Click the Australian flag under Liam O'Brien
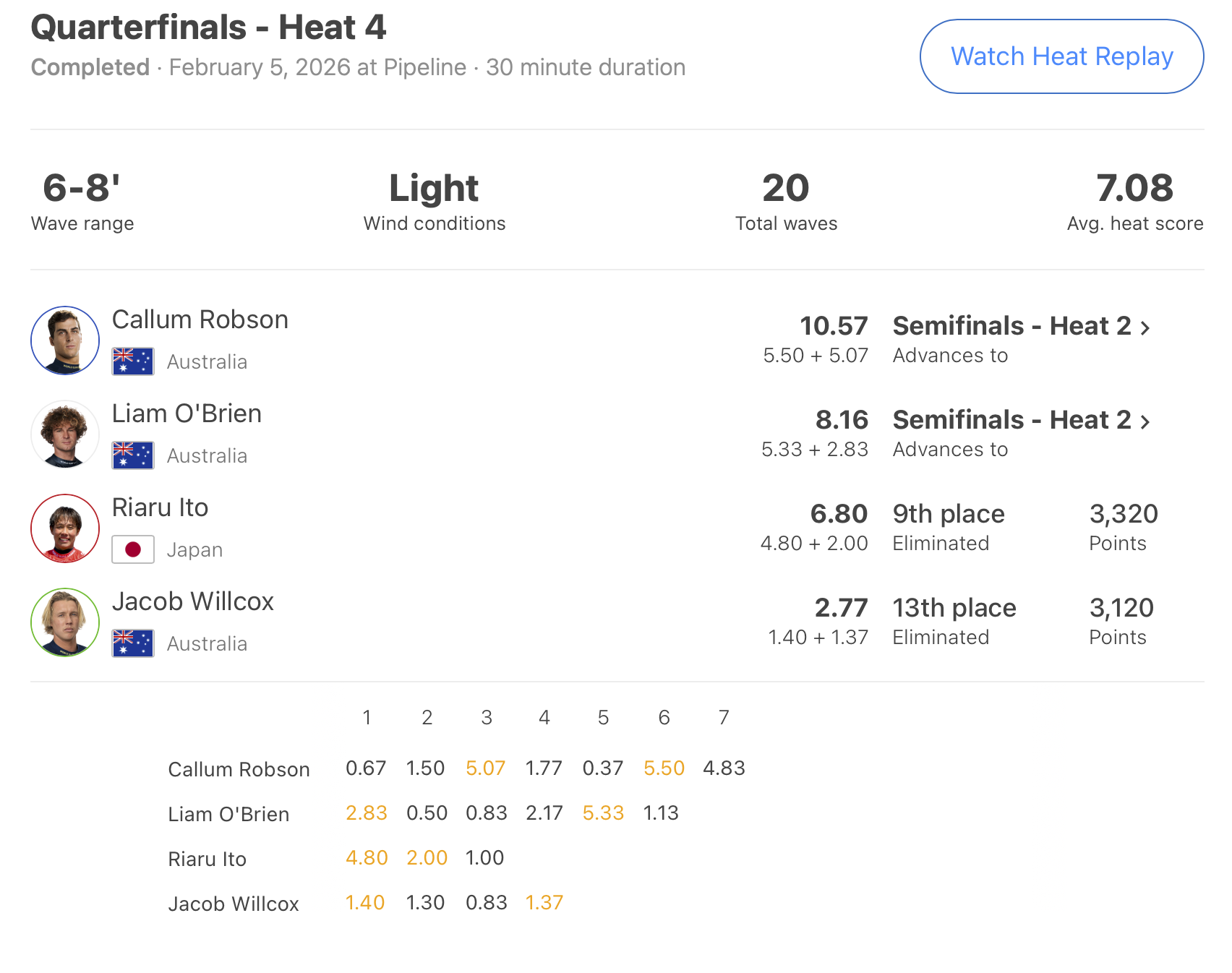Screen dimensions: 1232x973 pyautogui.click(x=133, y=455)
